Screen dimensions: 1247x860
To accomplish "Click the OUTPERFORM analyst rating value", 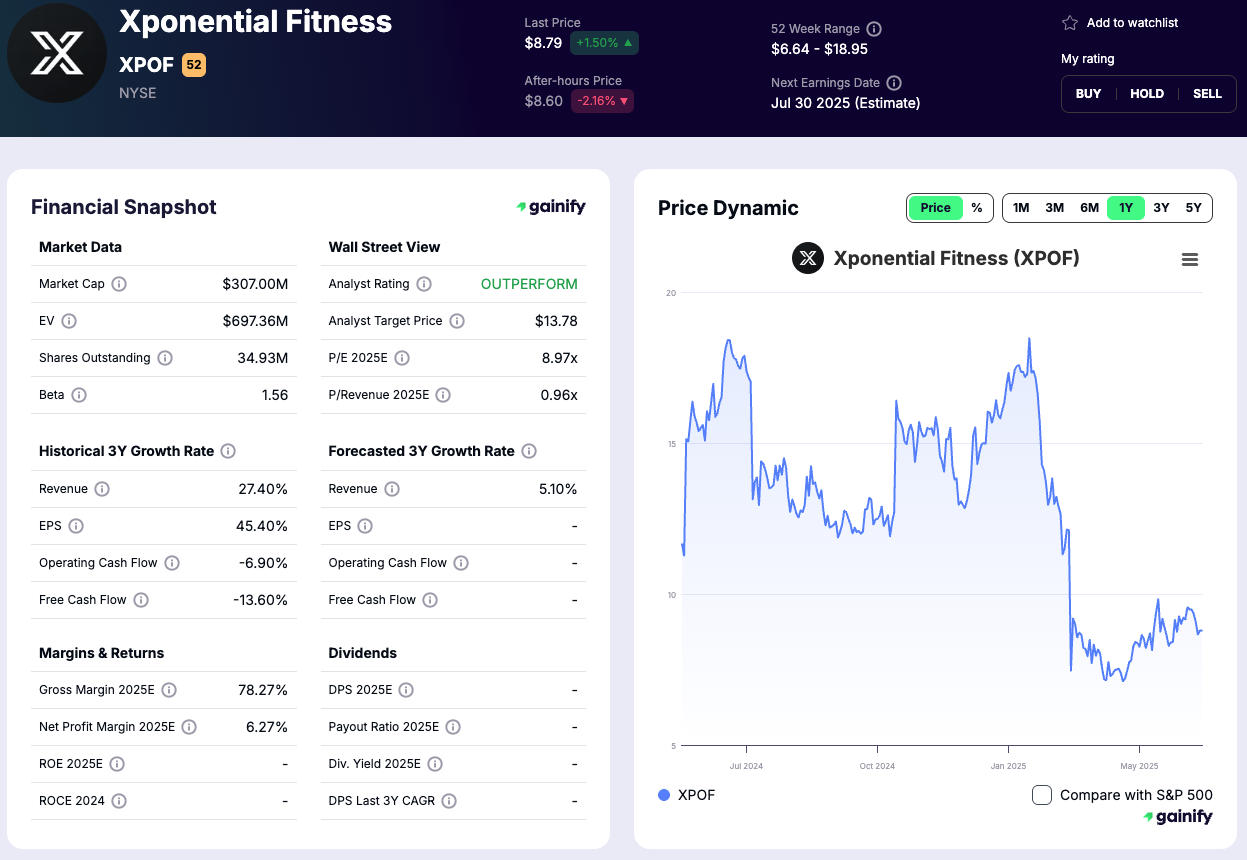I will [x=529, y=284].
